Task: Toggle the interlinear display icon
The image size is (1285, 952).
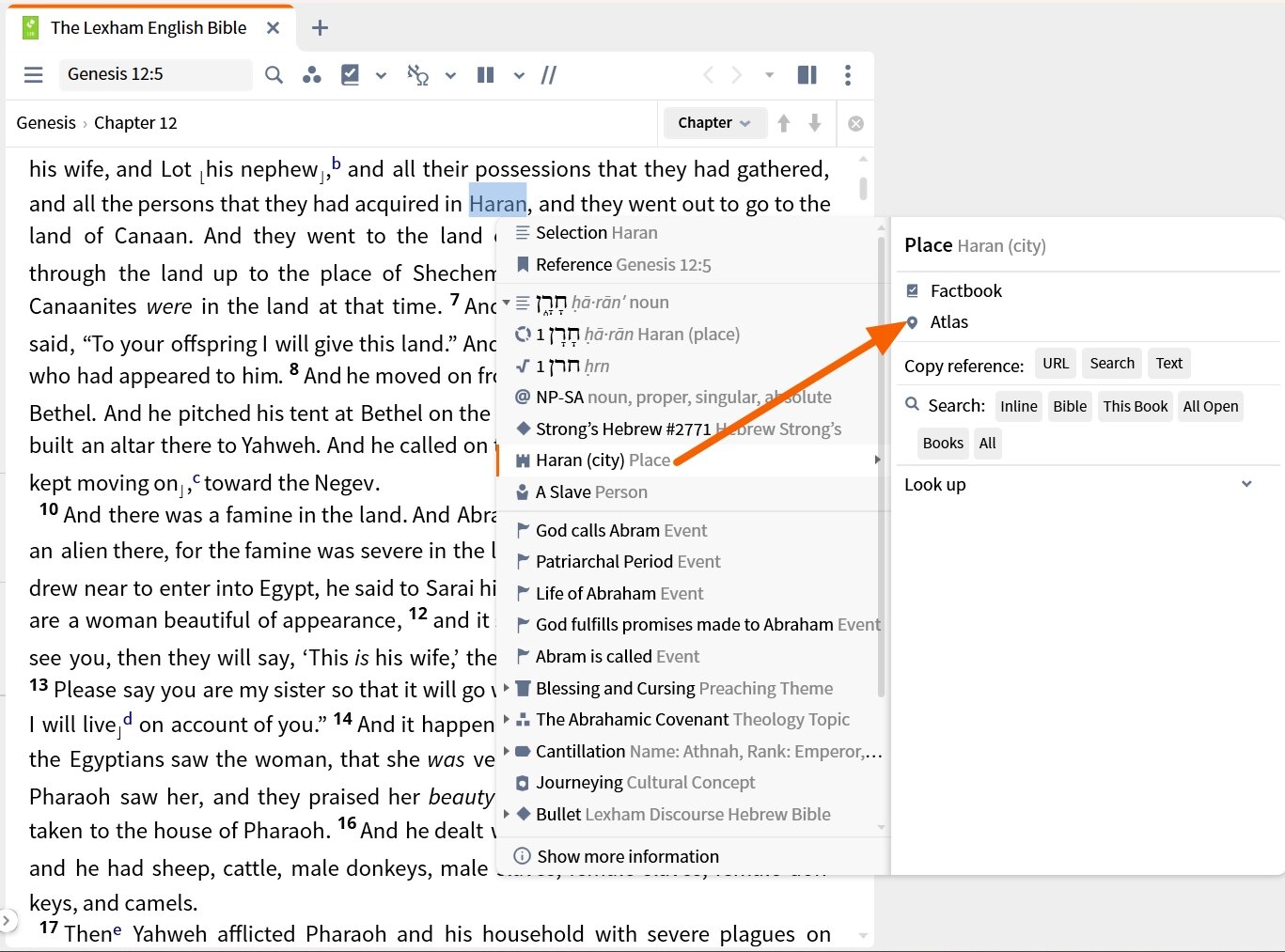Action: click(416, 74)
